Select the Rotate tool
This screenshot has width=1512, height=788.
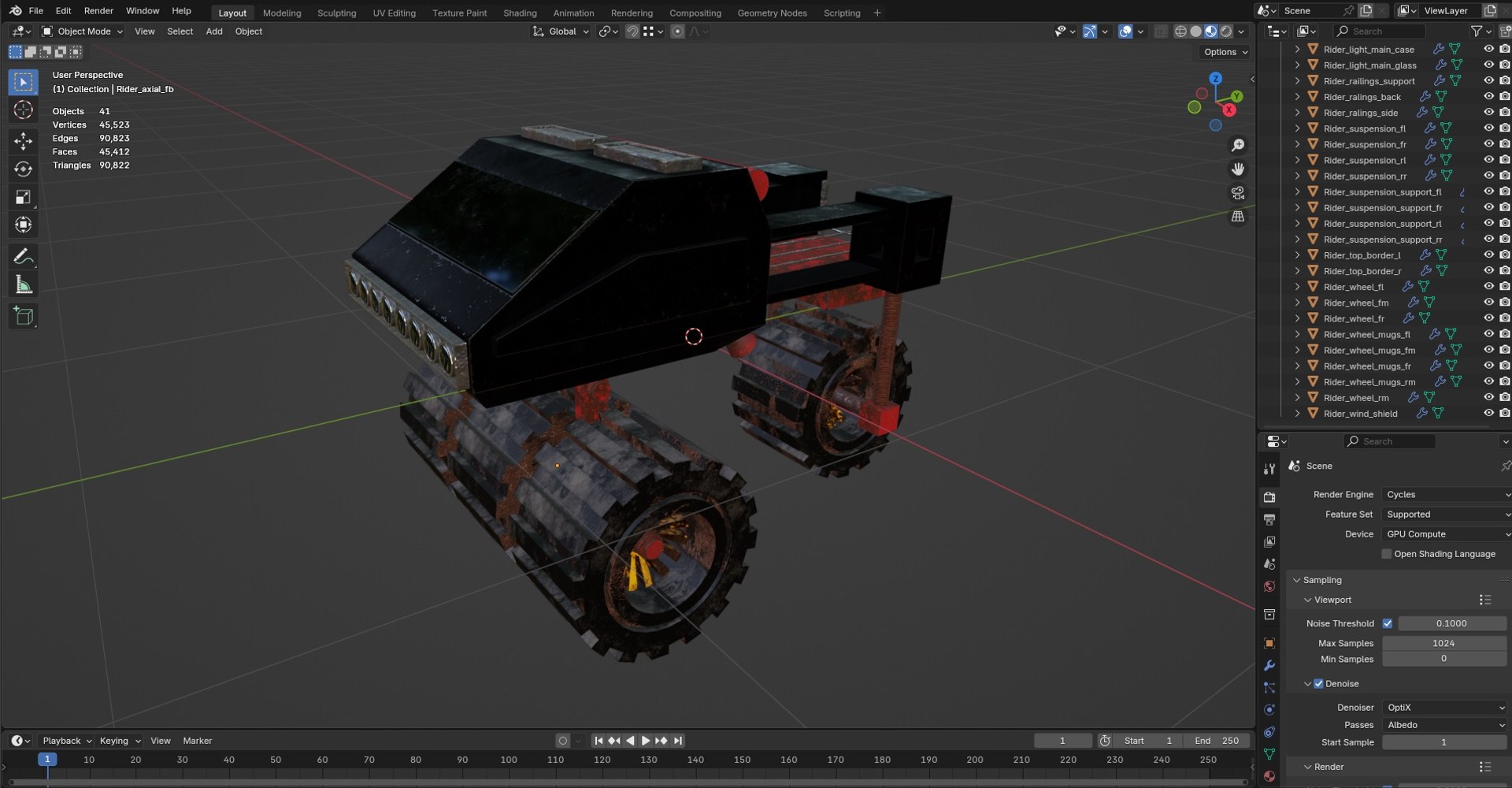pyautogui.click(x=23, y=169)
